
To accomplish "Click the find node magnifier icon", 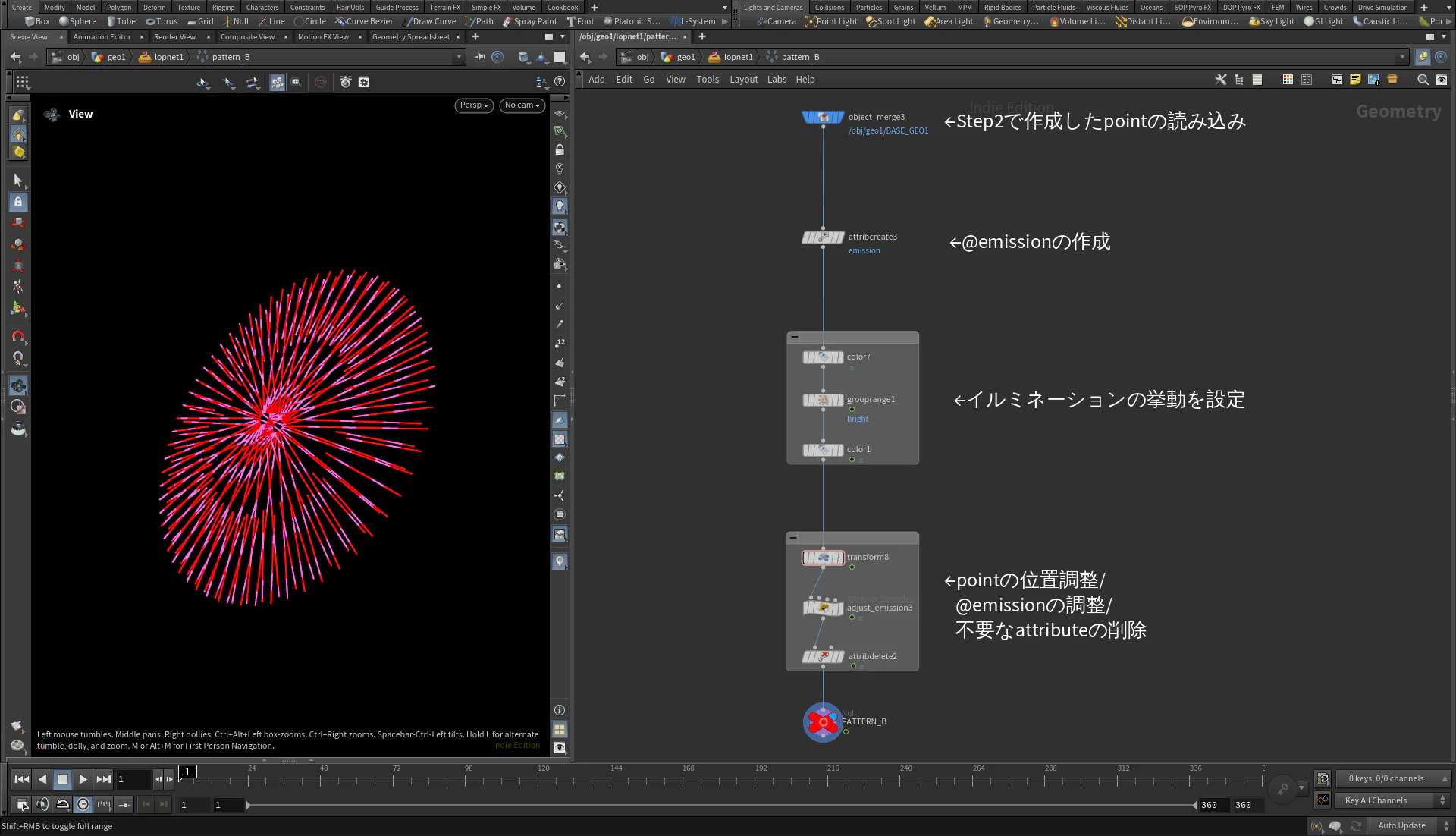I will tap(1423, 80).
